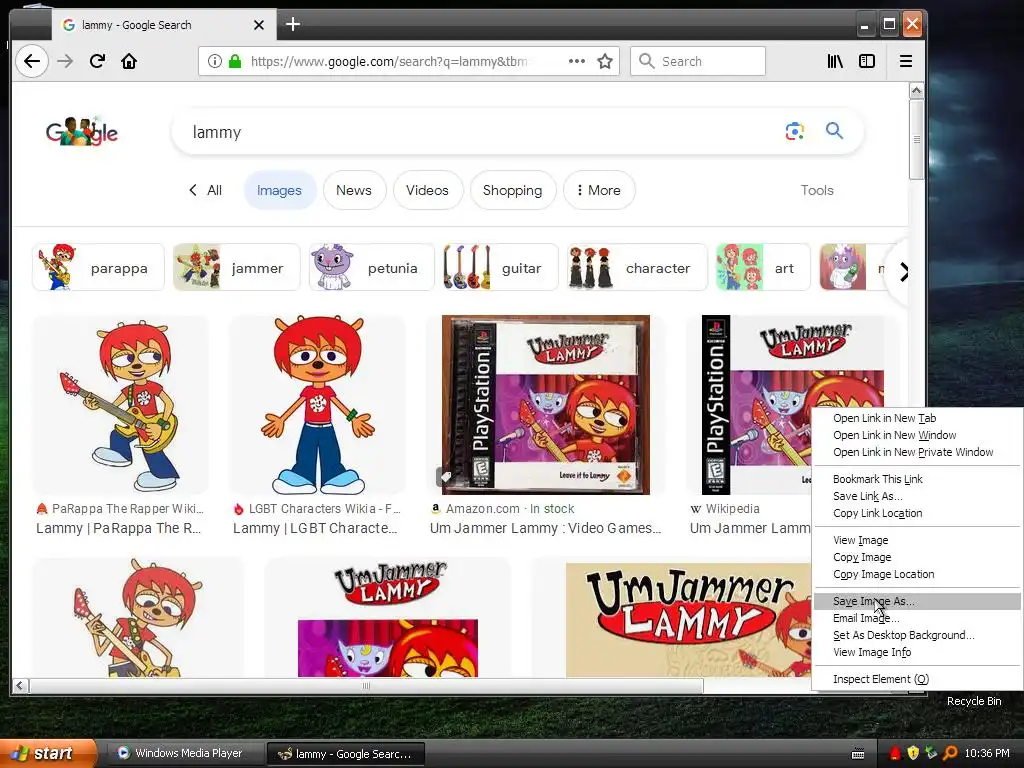Click the browser forward arrow
Viewport: 1024px width, 768px height.
click(65, 61)
